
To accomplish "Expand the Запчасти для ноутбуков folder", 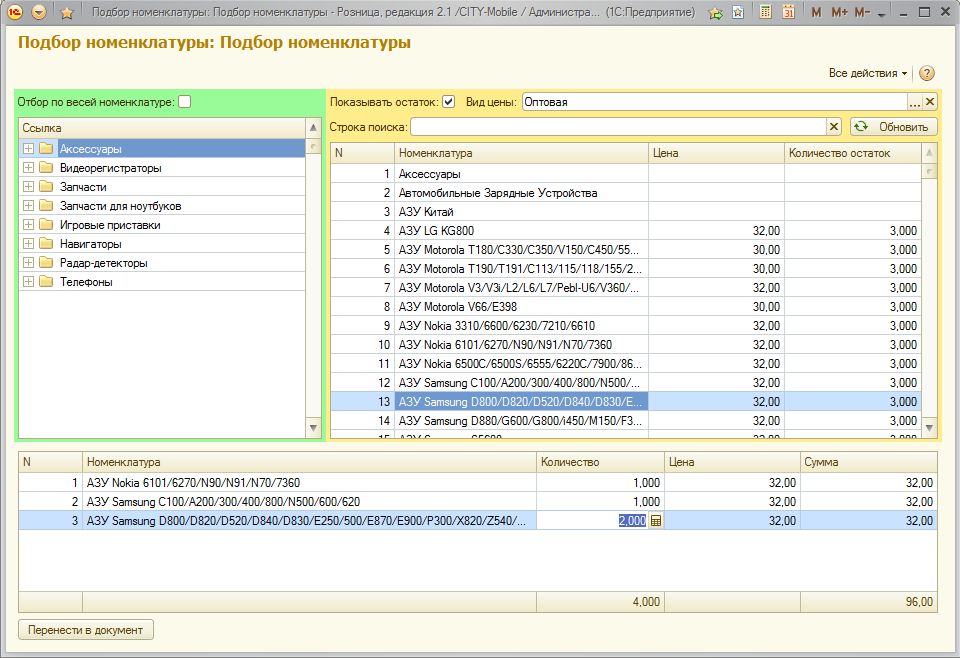I will coord(28,205).
